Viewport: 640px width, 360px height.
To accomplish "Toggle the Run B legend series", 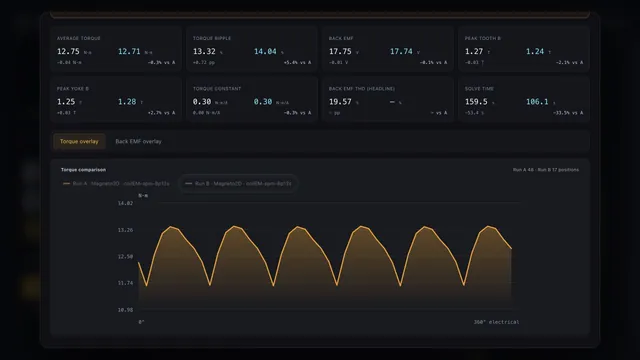I will point(238,184).
